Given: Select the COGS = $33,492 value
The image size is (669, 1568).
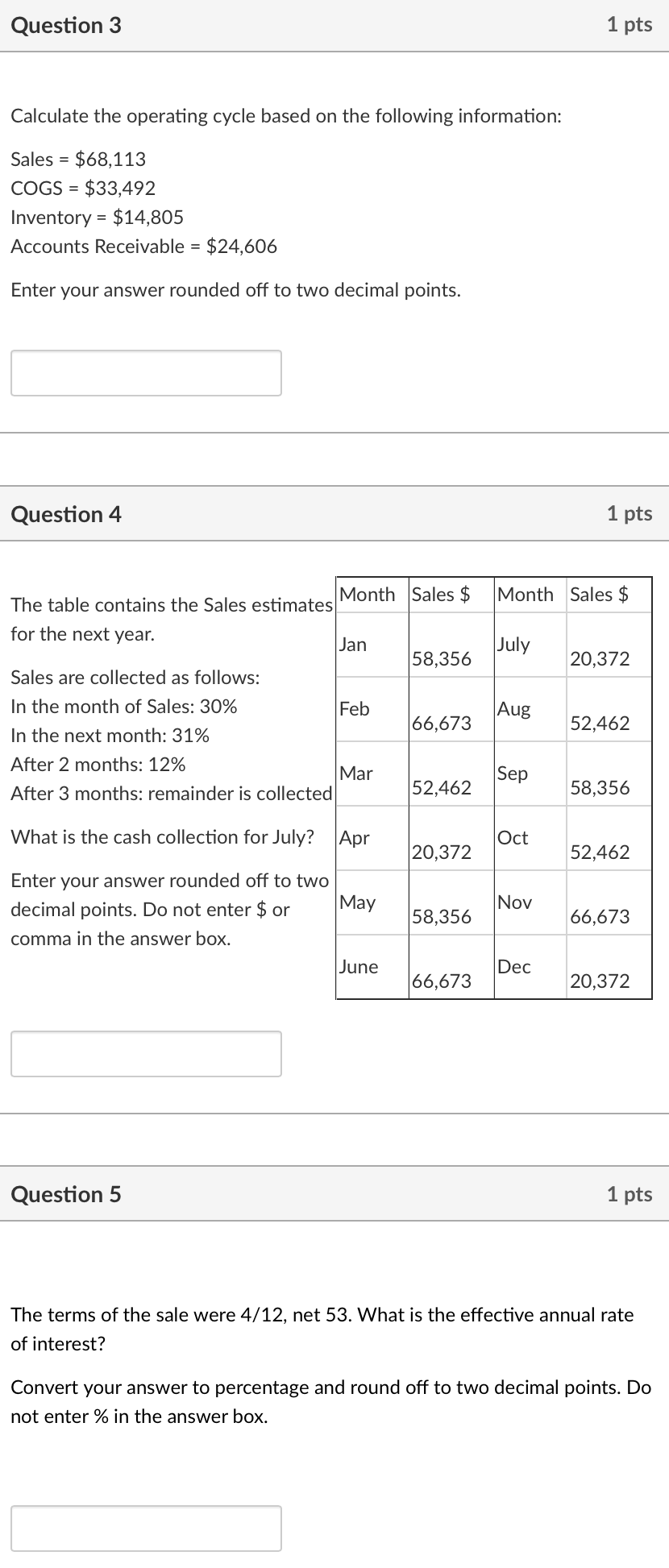Looking at the screenshot, I should (84, 188).
